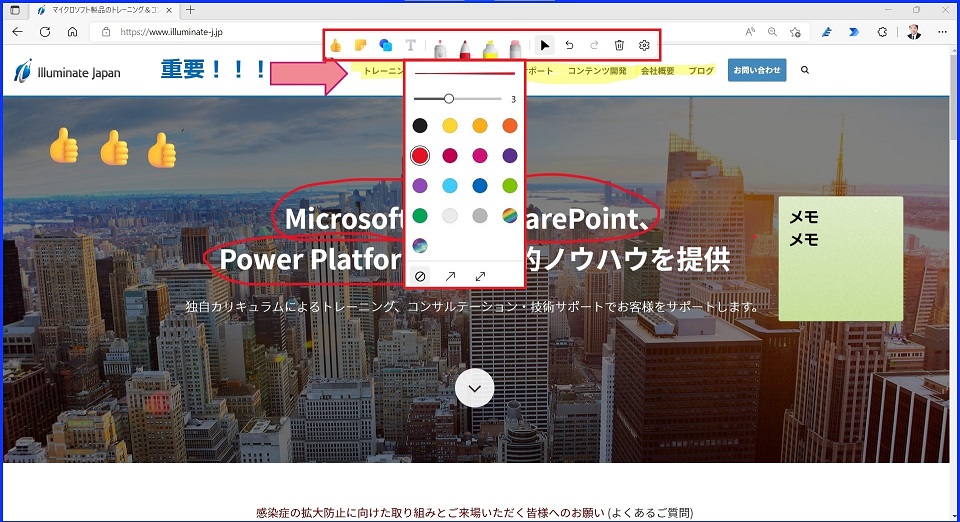Screen dimensions: 960x522
Task: Open the shapes tool
Action: [386, 45]
